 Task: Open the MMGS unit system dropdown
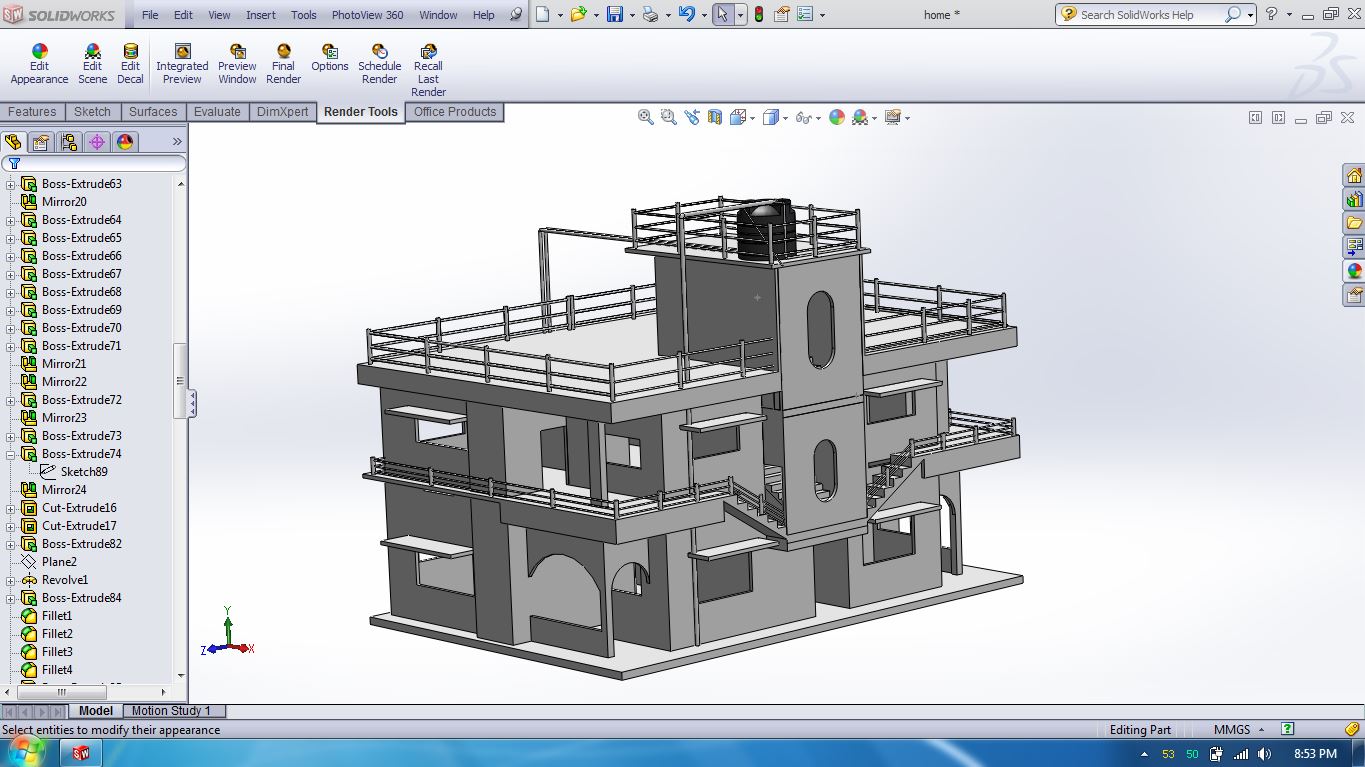(1239, 730)
